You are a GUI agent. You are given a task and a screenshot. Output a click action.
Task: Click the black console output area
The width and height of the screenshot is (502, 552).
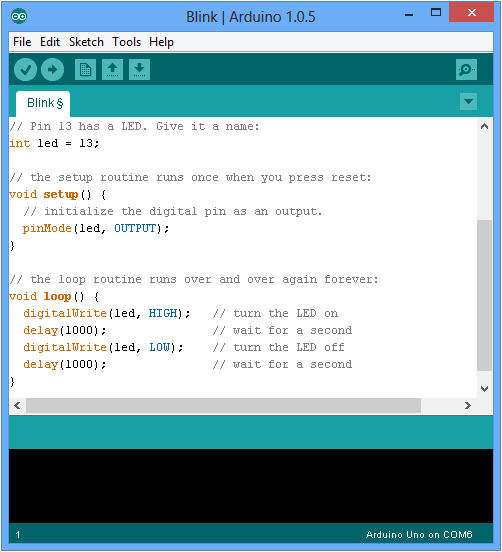[x=251, y=486]
